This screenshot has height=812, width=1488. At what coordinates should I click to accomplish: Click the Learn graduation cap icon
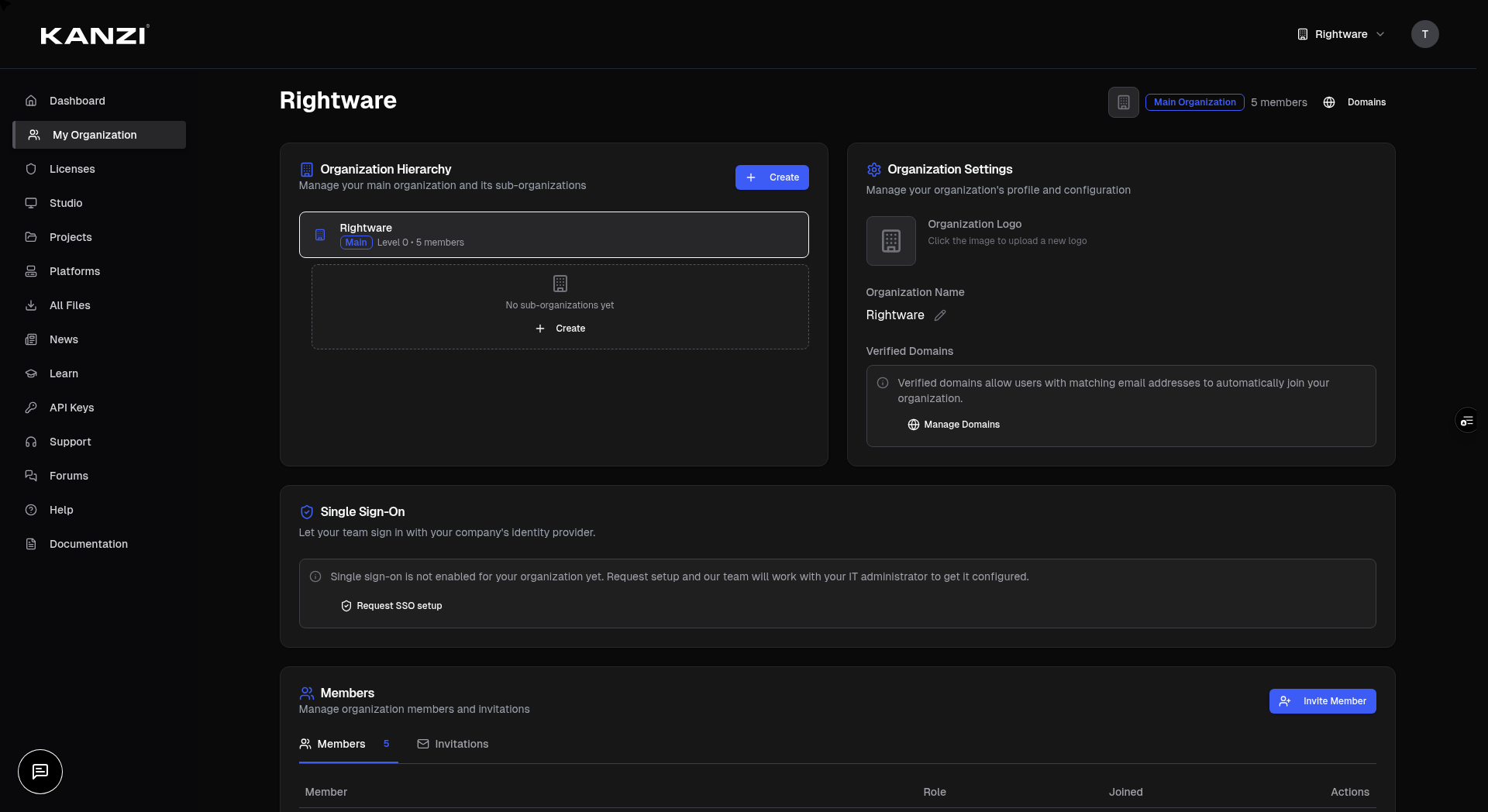point(31,373)
